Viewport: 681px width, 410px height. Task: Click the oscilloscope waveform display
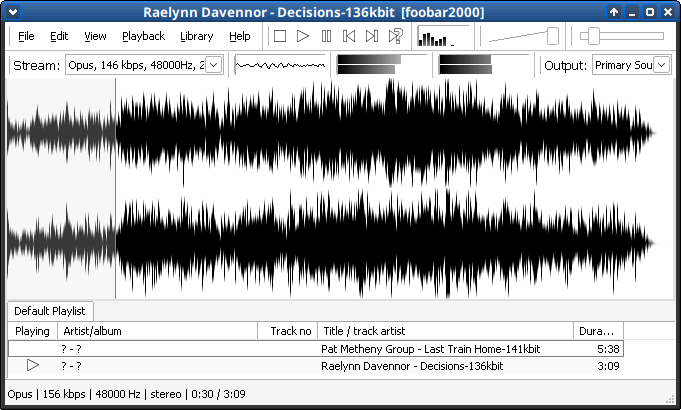(281, 65)
